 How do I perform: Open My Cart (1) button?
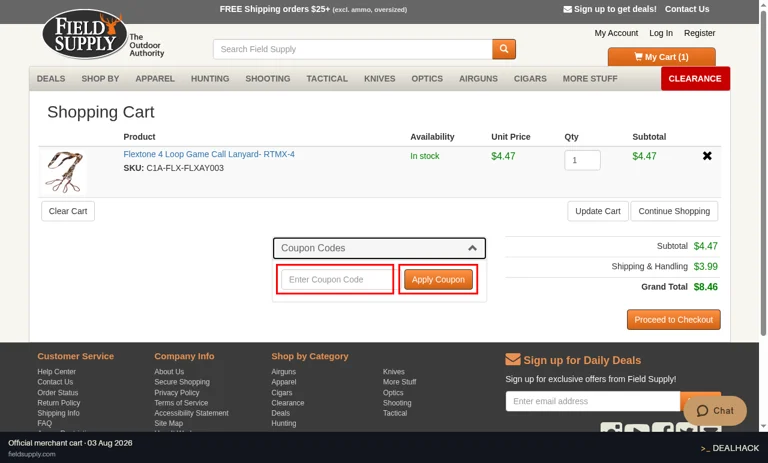coord(661,57)
